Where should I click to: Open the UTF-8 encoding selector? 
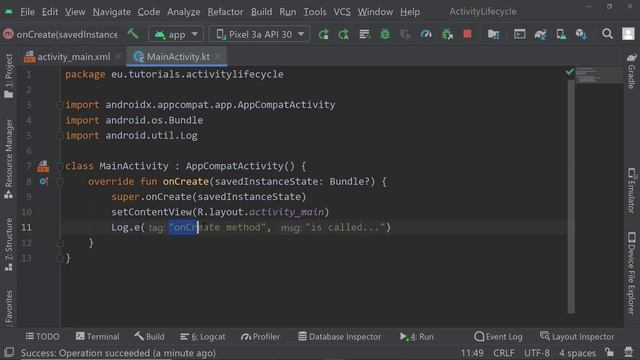[536, 353]
